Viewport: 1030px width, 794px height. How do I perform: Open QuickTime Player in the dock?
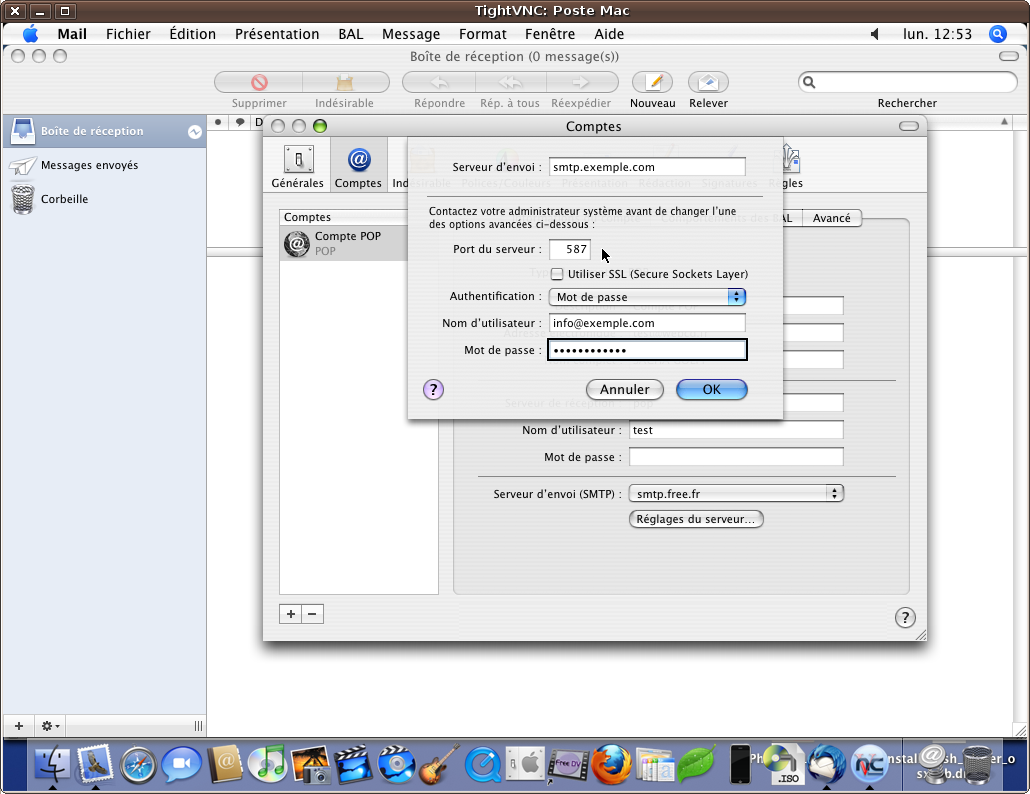pos(483,764)
